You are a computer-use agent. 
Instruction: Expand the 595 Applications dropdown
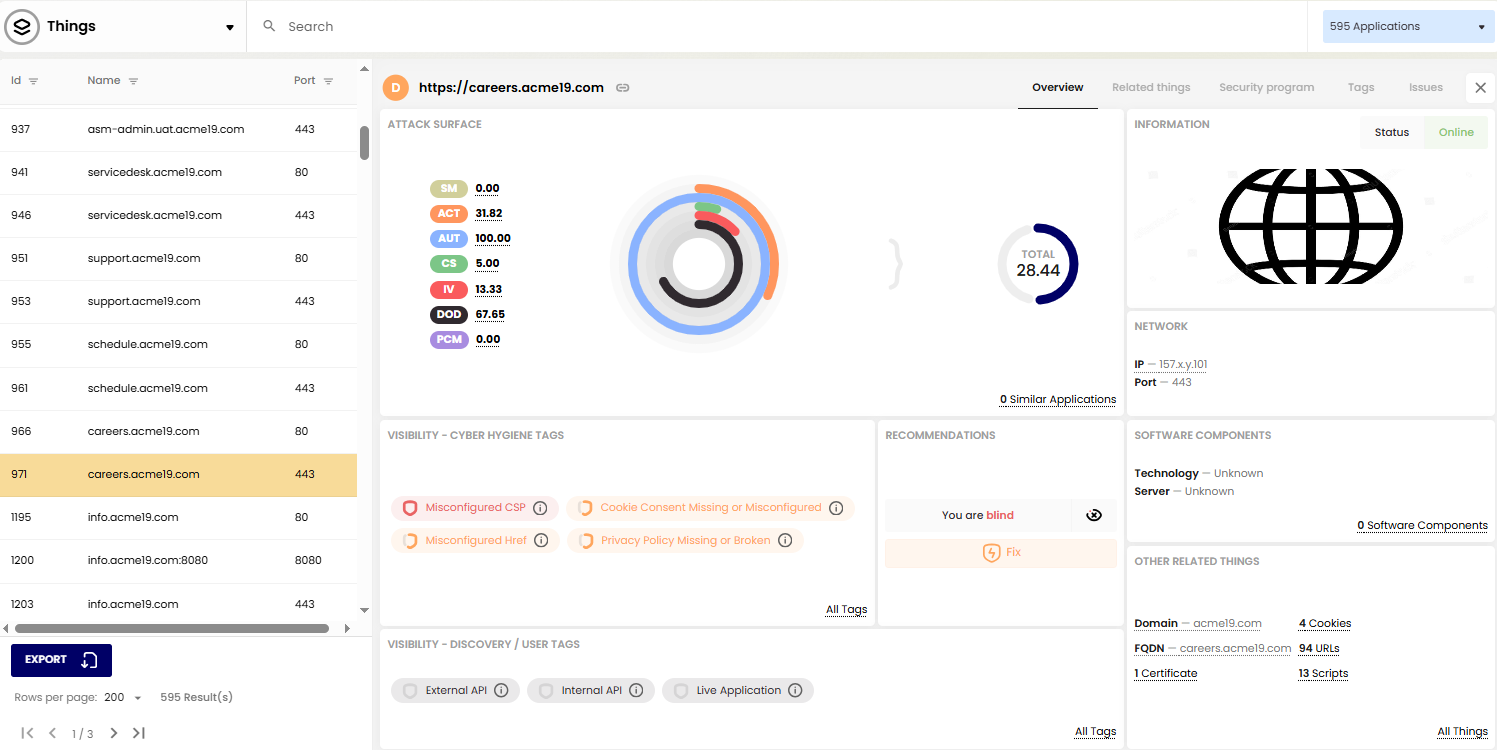pos(1408,27)
